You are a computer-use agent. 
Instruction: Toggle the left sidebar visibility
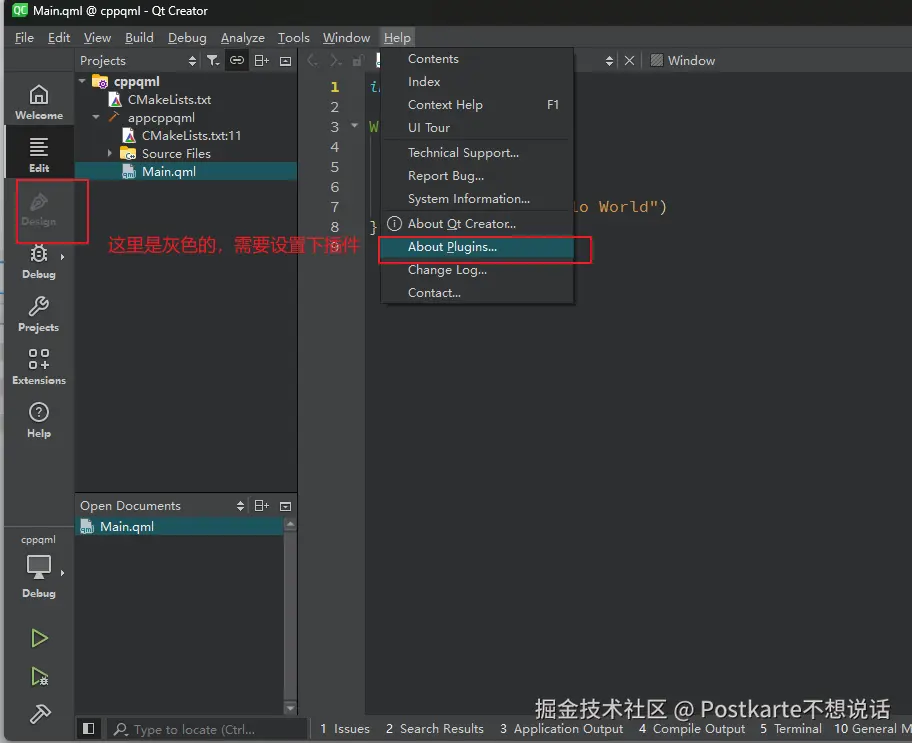(88, 728)
